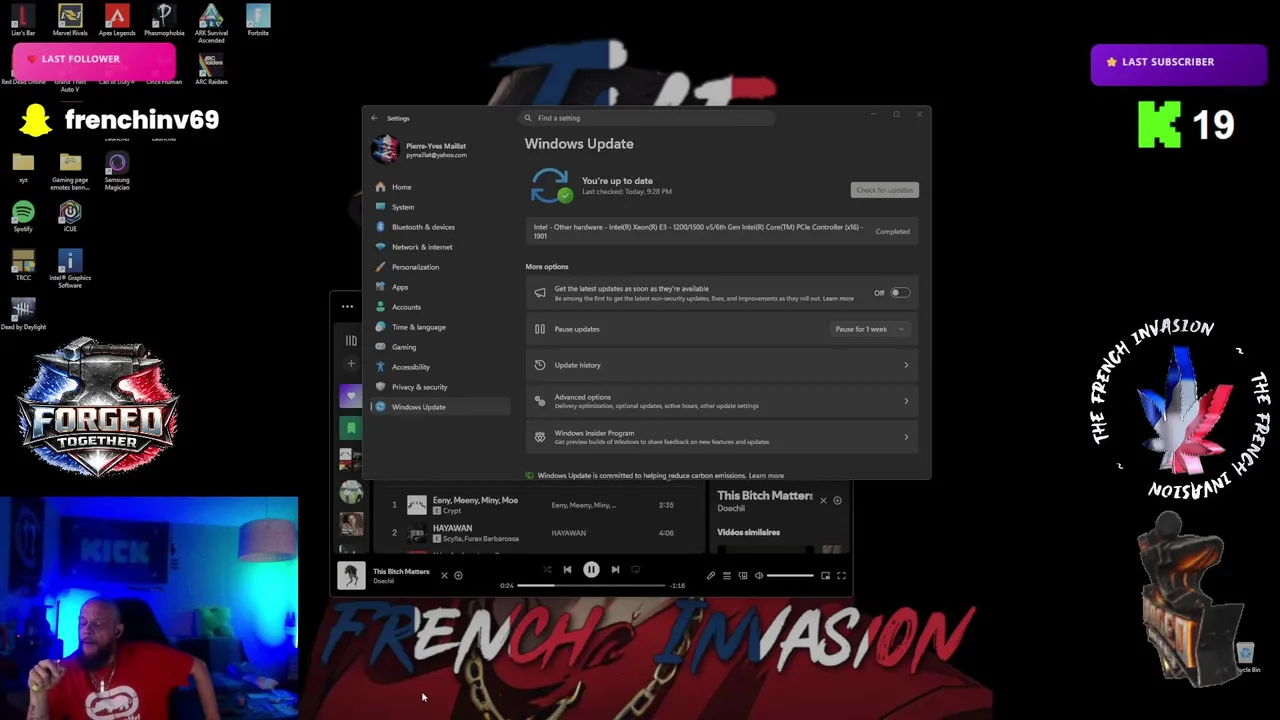Open Spotify three-dots menu
Viewport: 1280px width, 720px height.
347,307
